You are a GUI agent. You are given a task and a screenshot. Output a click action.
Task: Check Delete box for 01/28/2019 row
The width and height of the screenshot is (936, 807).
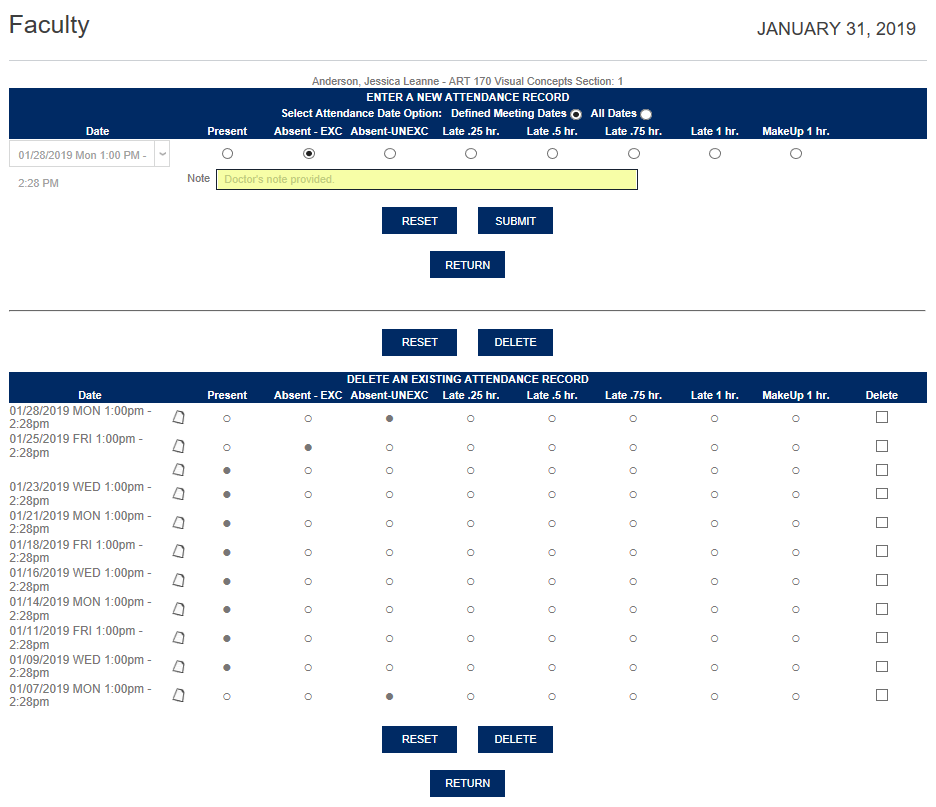882,417
